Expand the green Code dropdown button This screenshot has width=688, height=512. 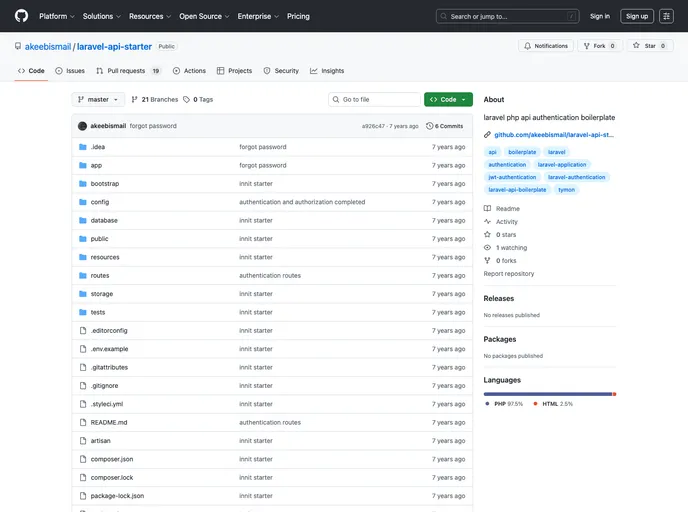(447, 100)
